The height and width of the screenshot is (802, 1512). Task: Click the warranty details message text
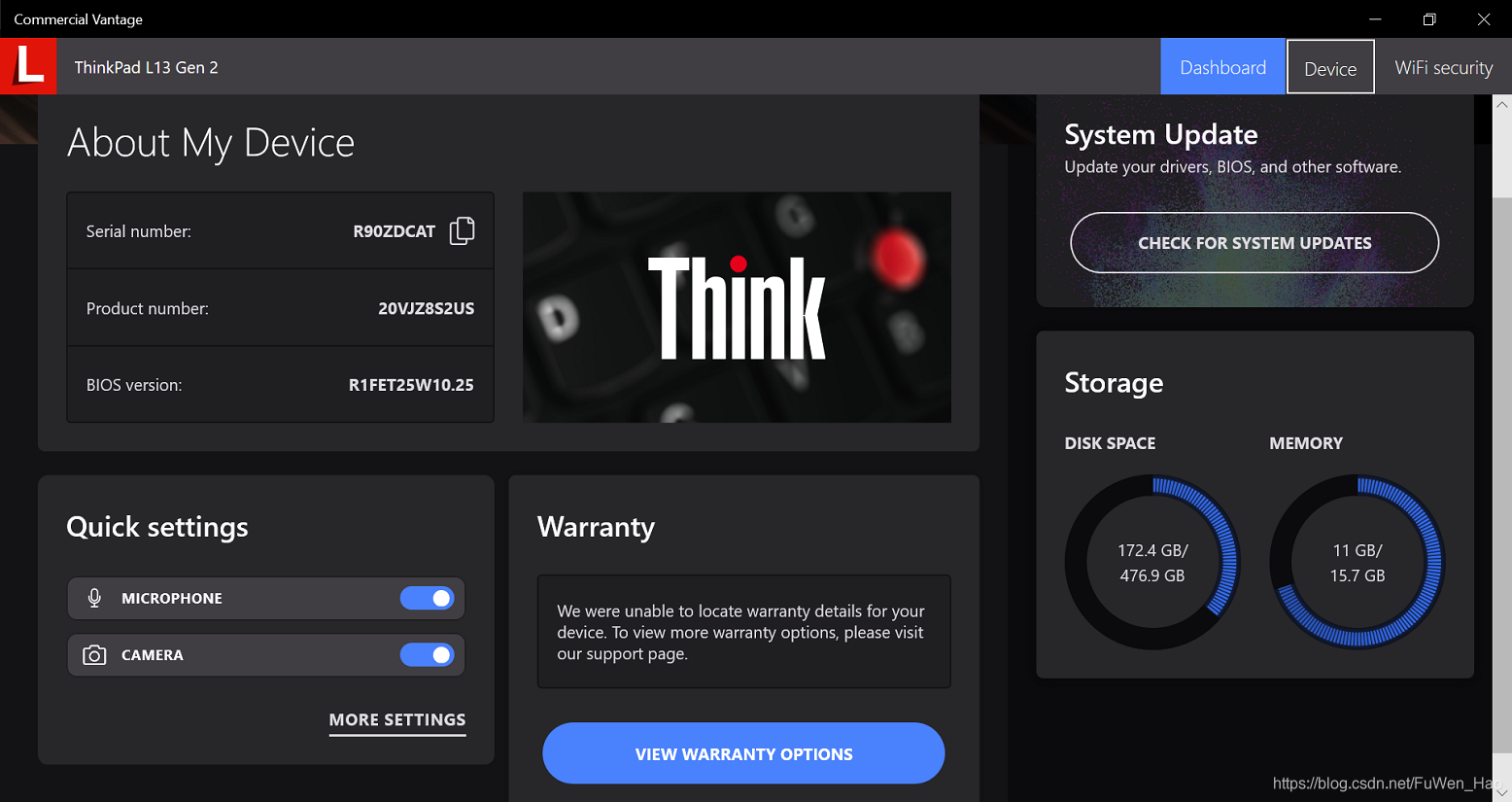click(740, 632)
